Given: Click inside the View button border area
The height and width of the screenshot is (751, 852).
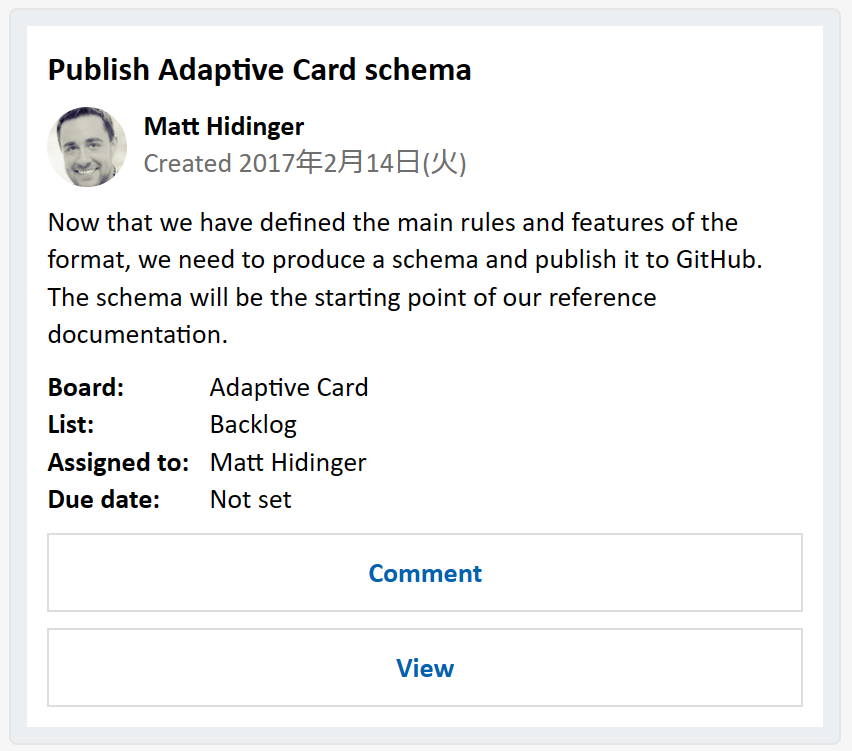Looking at the screenshot, I should pyautogui.click(x=150, y=668).
